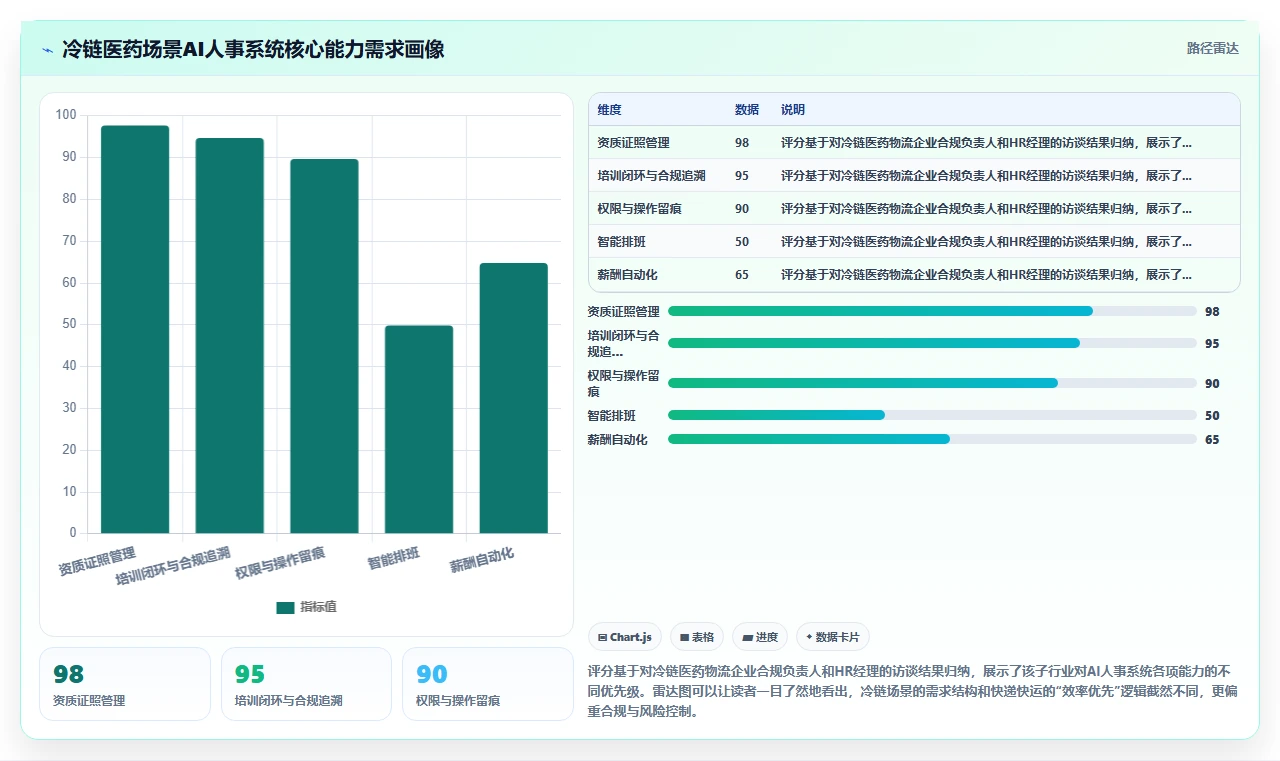Click value 50 in the table

(x=741, y=242)
